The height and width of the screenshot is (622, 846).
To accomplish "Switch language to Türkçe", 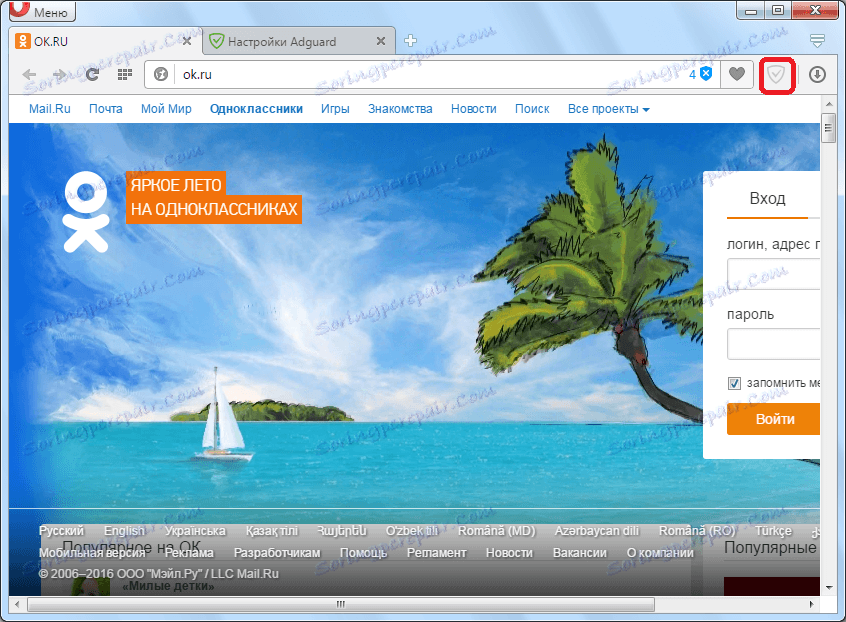I will [773, 531].
